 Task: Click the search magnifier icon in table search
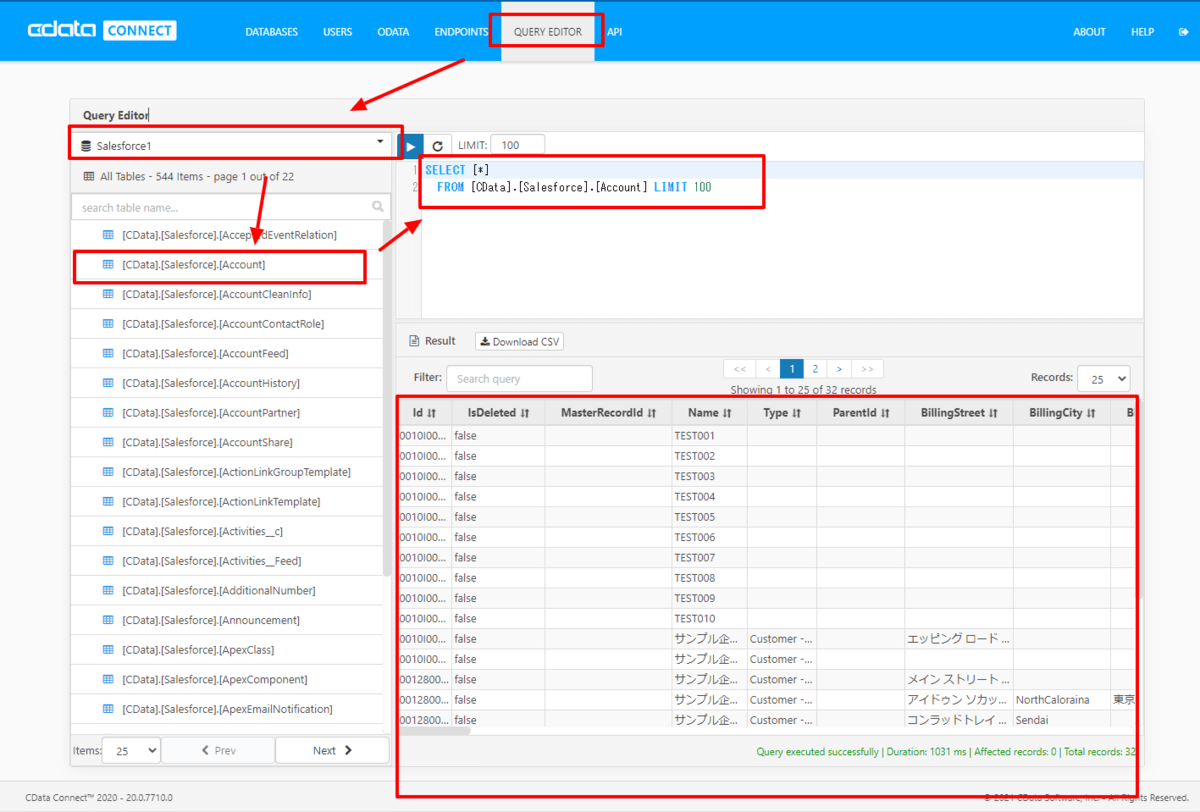[378, 207]
